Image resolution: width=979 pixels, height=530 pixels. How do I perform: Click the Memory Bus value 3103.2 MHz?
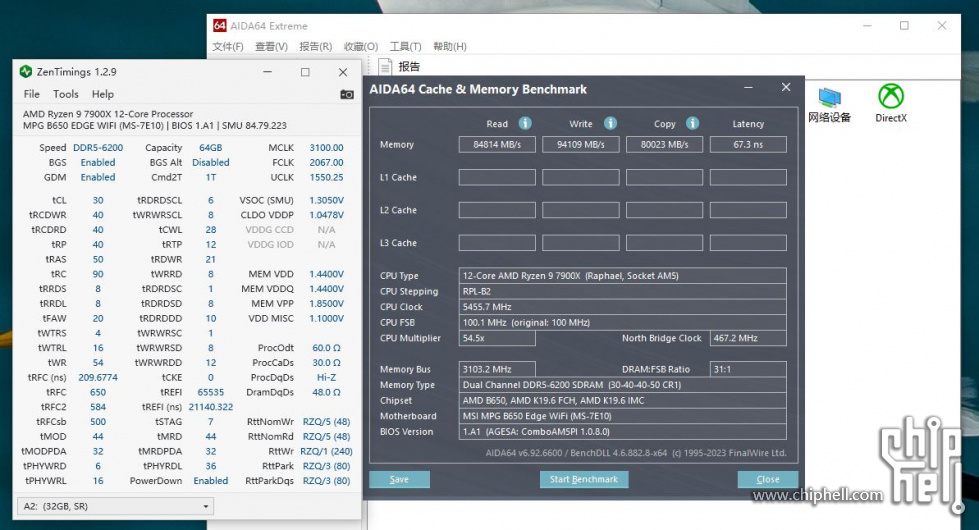497,370
